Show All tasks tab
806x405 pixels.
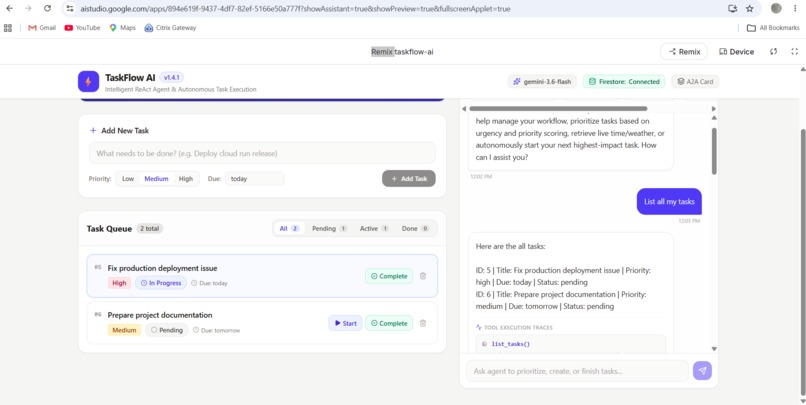289,228
